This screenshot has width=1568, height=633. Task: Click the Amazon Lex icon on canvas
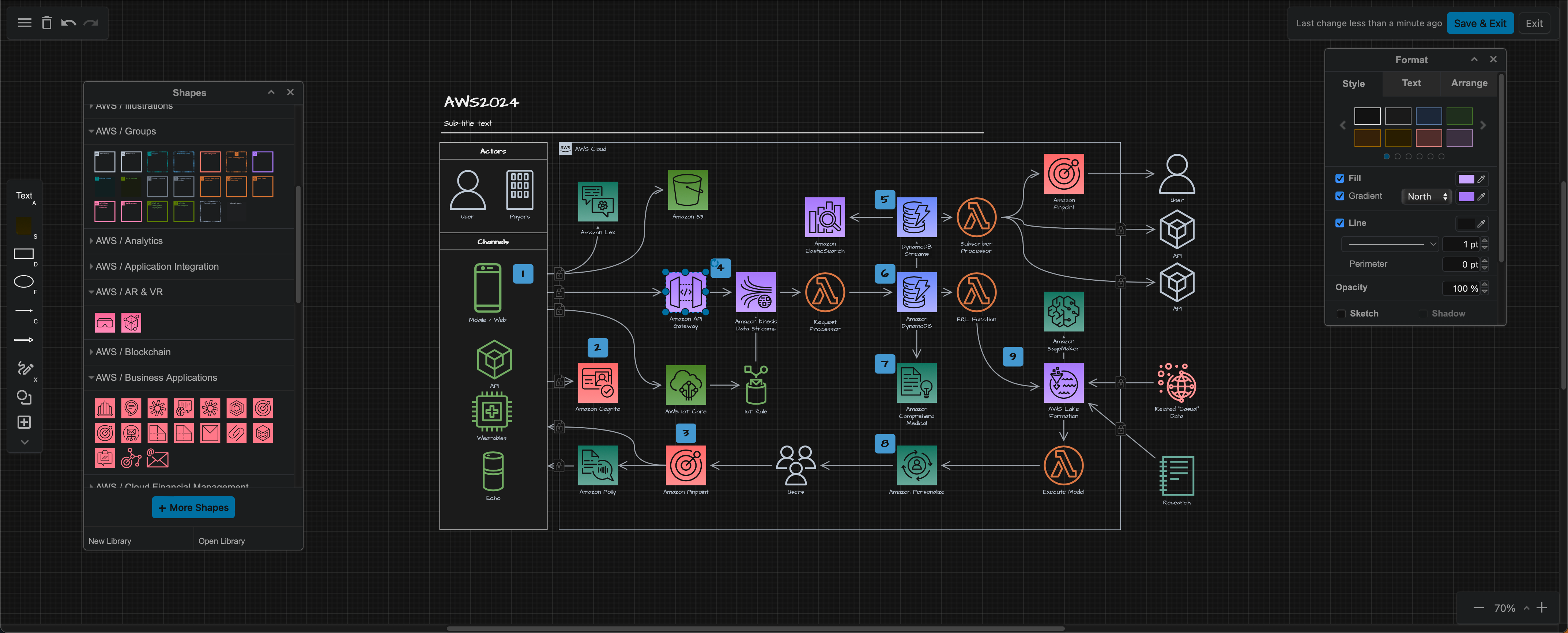click(597, 206)
